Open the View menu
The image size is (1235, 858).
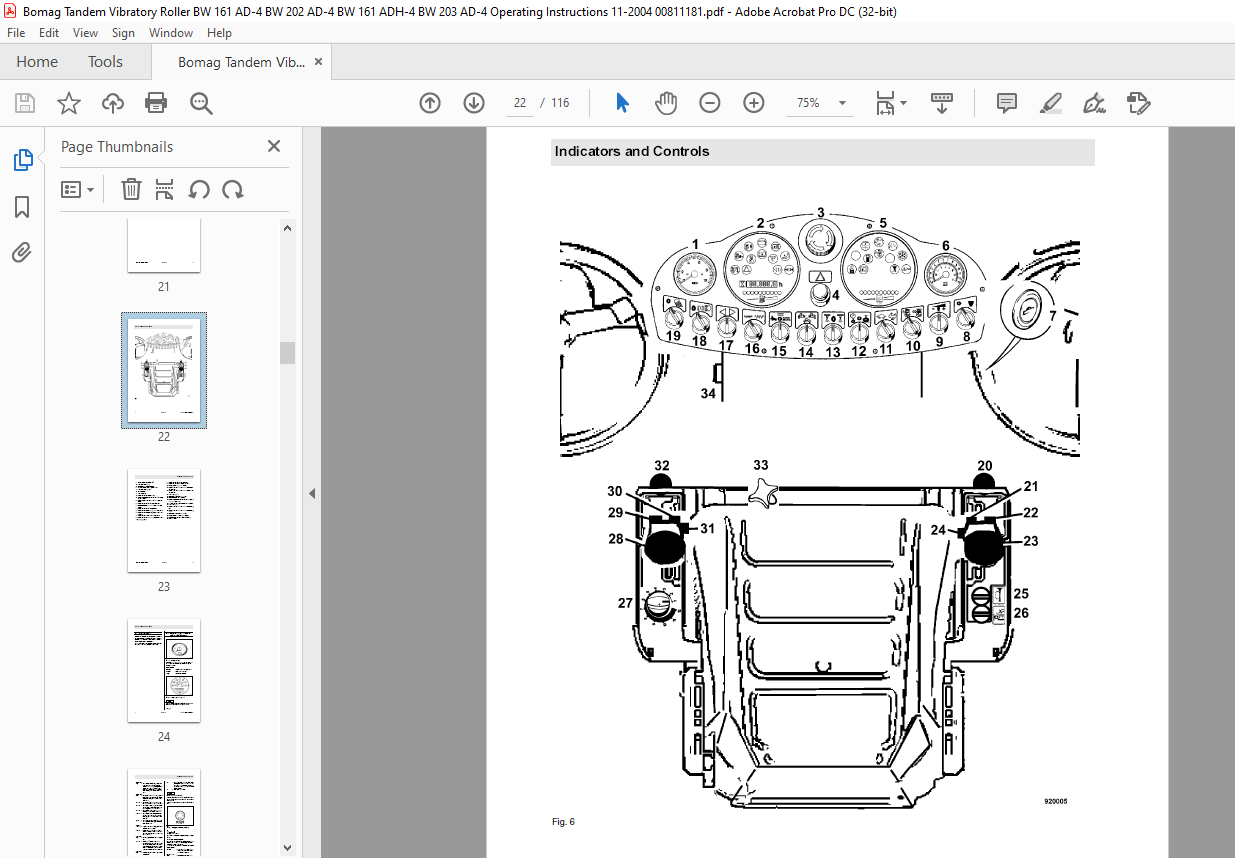(x=87, y=33)
